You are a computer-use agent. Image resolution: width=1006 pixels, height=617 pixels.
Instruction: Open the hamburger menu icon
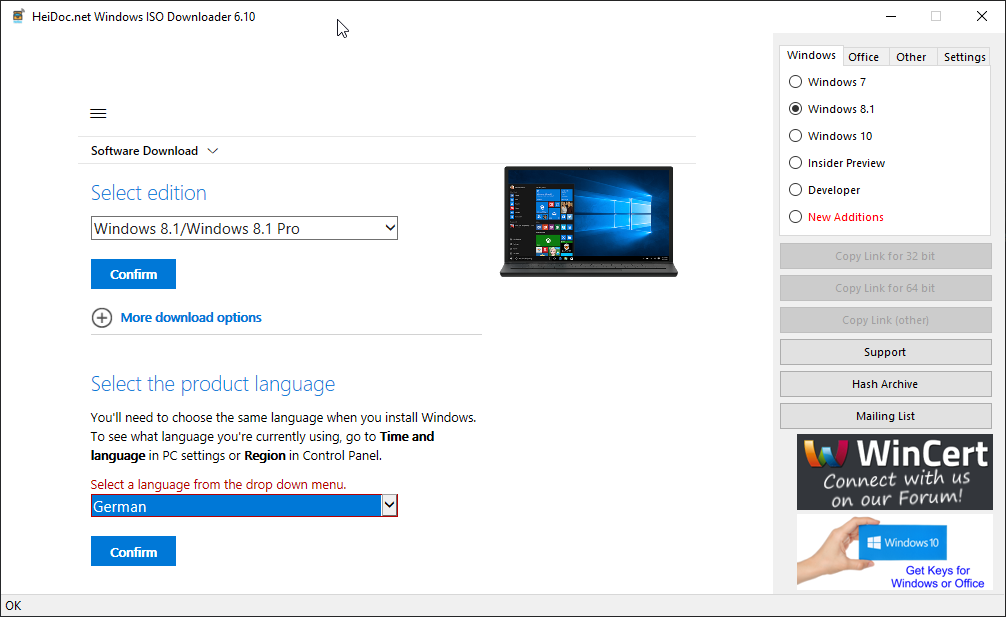click(98, 114)
